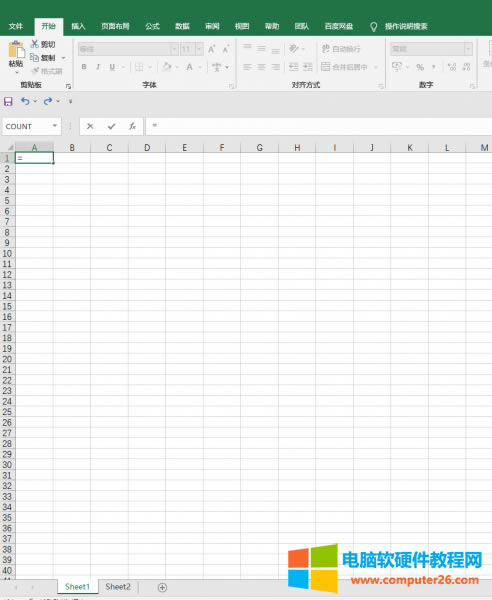This screenshot has width=492, height=600.
Task: Open the 插入 ribbon tab
Action: (x=78, y=26)
